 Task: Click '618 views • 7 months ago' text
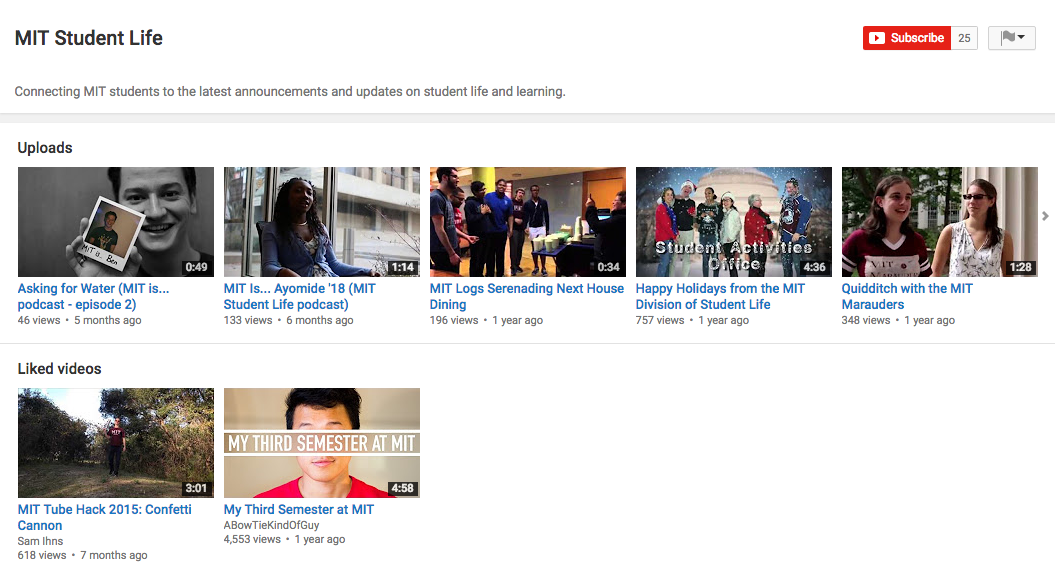coord(82,555)
